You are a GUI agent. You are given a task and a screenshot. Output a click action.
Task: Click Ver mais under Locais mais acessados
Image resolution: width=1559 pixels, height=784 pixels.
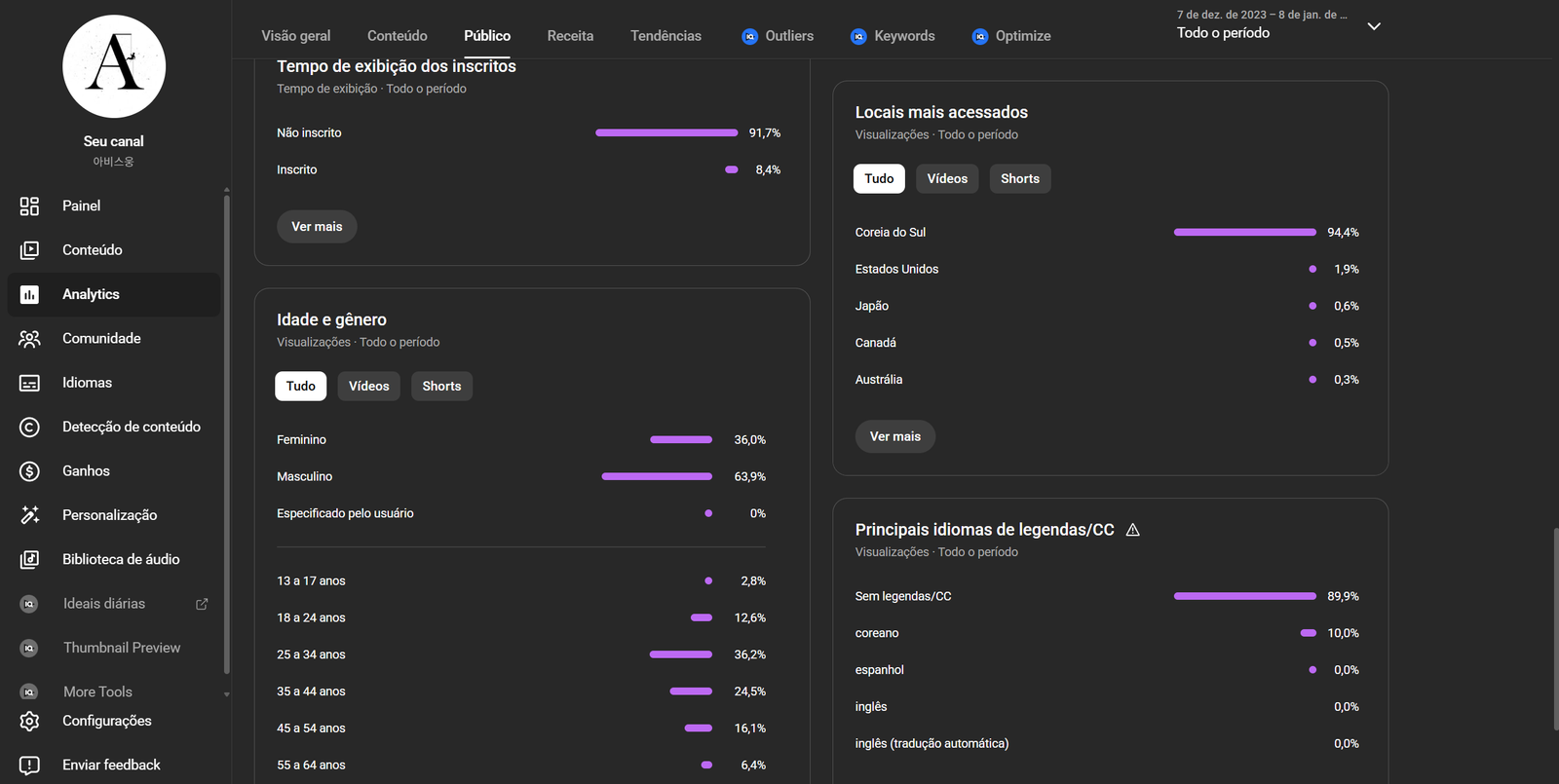tap(894, 436)
